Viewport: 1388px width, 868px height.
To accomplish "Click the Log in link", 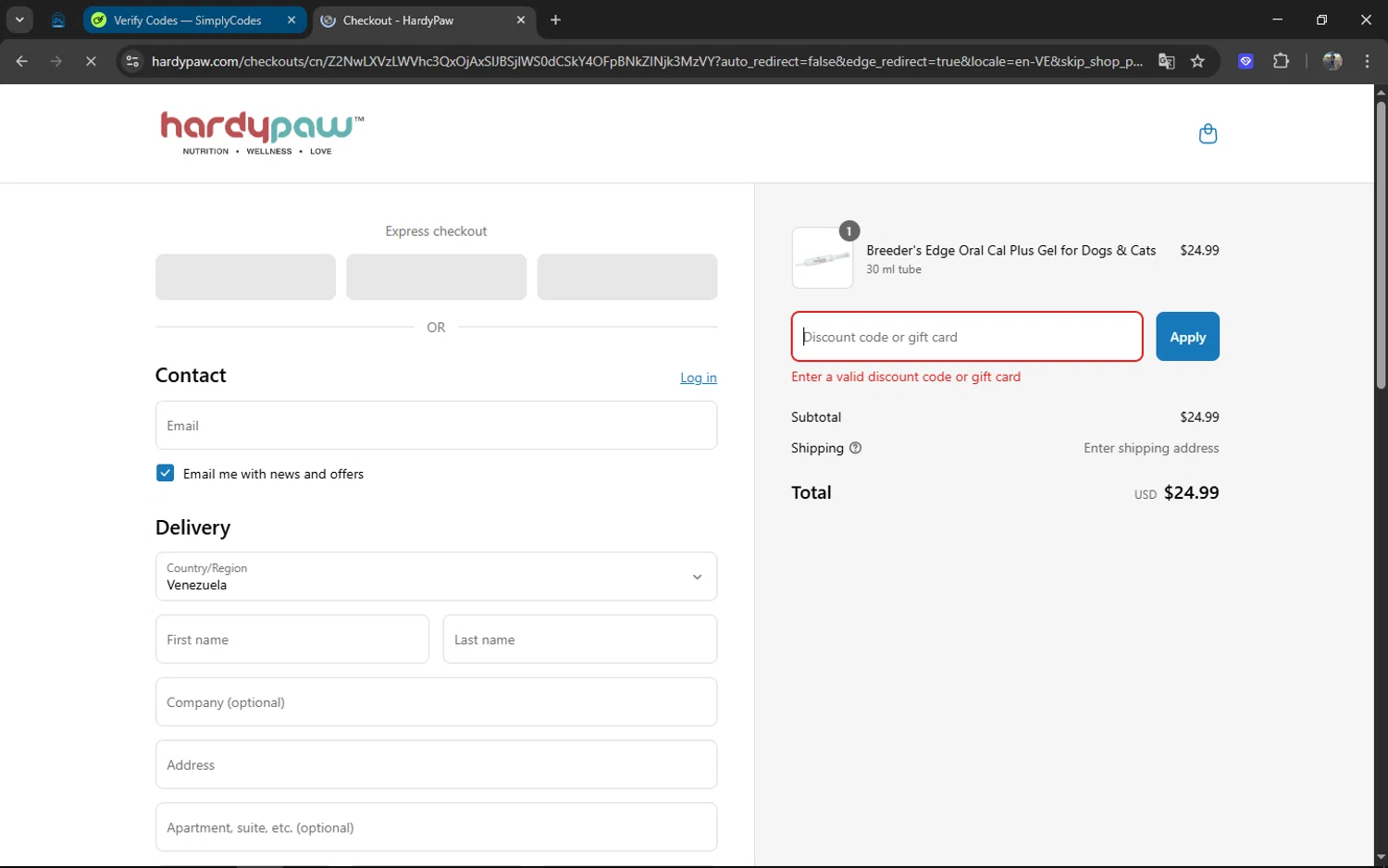I will pos(699,378).
